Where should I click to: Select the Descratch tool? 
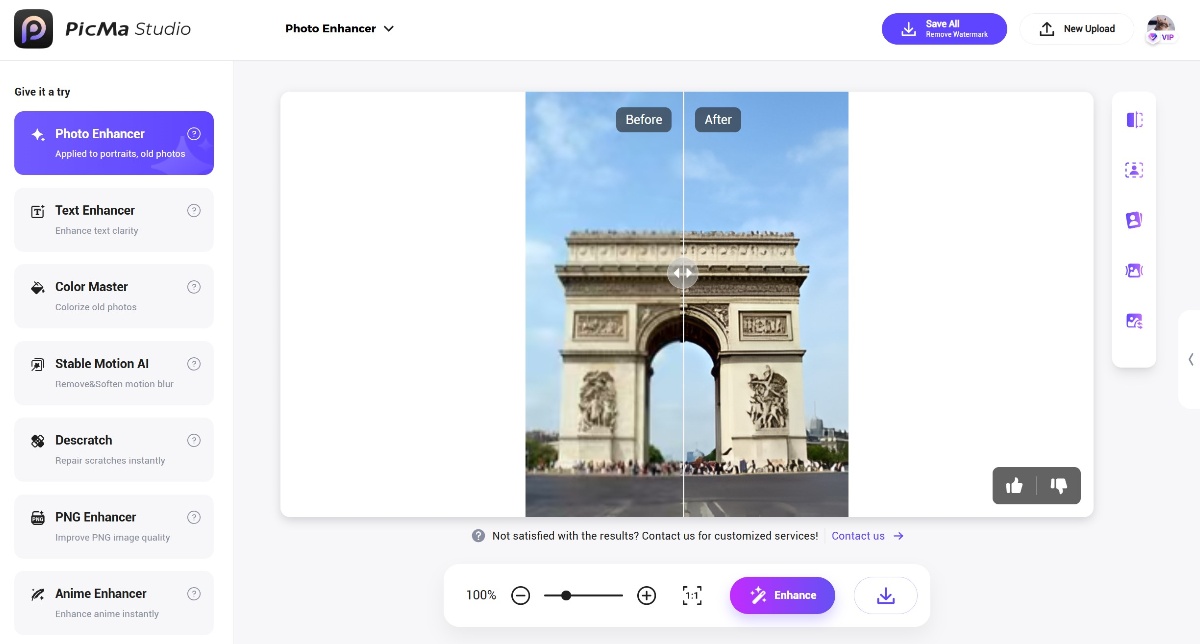click(x=114, y=450)
